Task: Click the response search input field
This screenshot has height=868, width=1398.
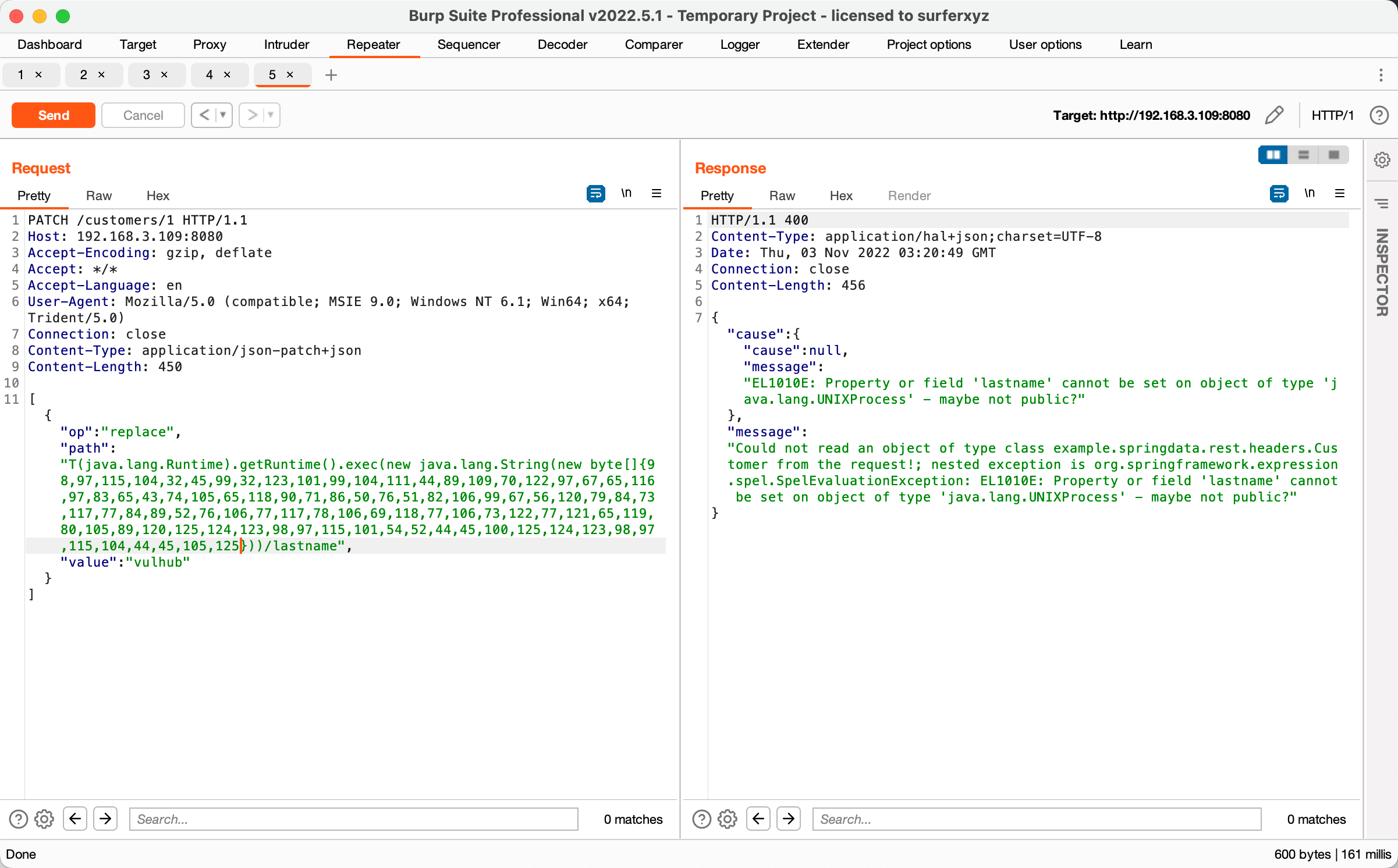Action: 1036,819
